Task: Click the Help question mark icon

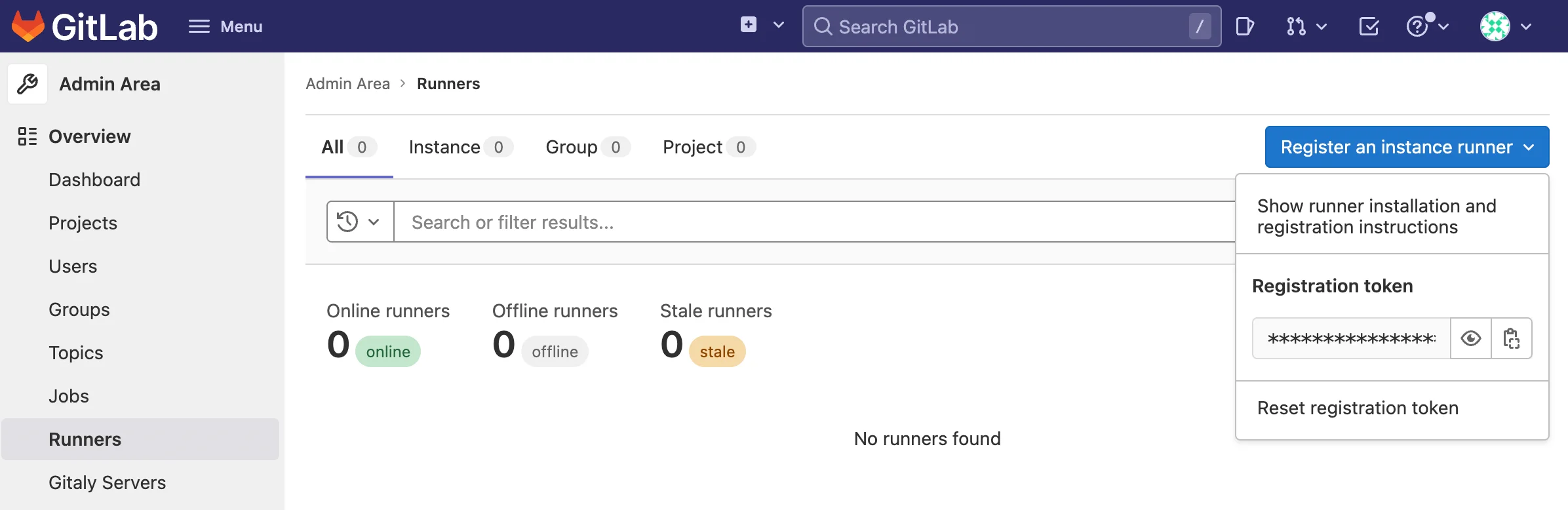Action: point(1417,26)
